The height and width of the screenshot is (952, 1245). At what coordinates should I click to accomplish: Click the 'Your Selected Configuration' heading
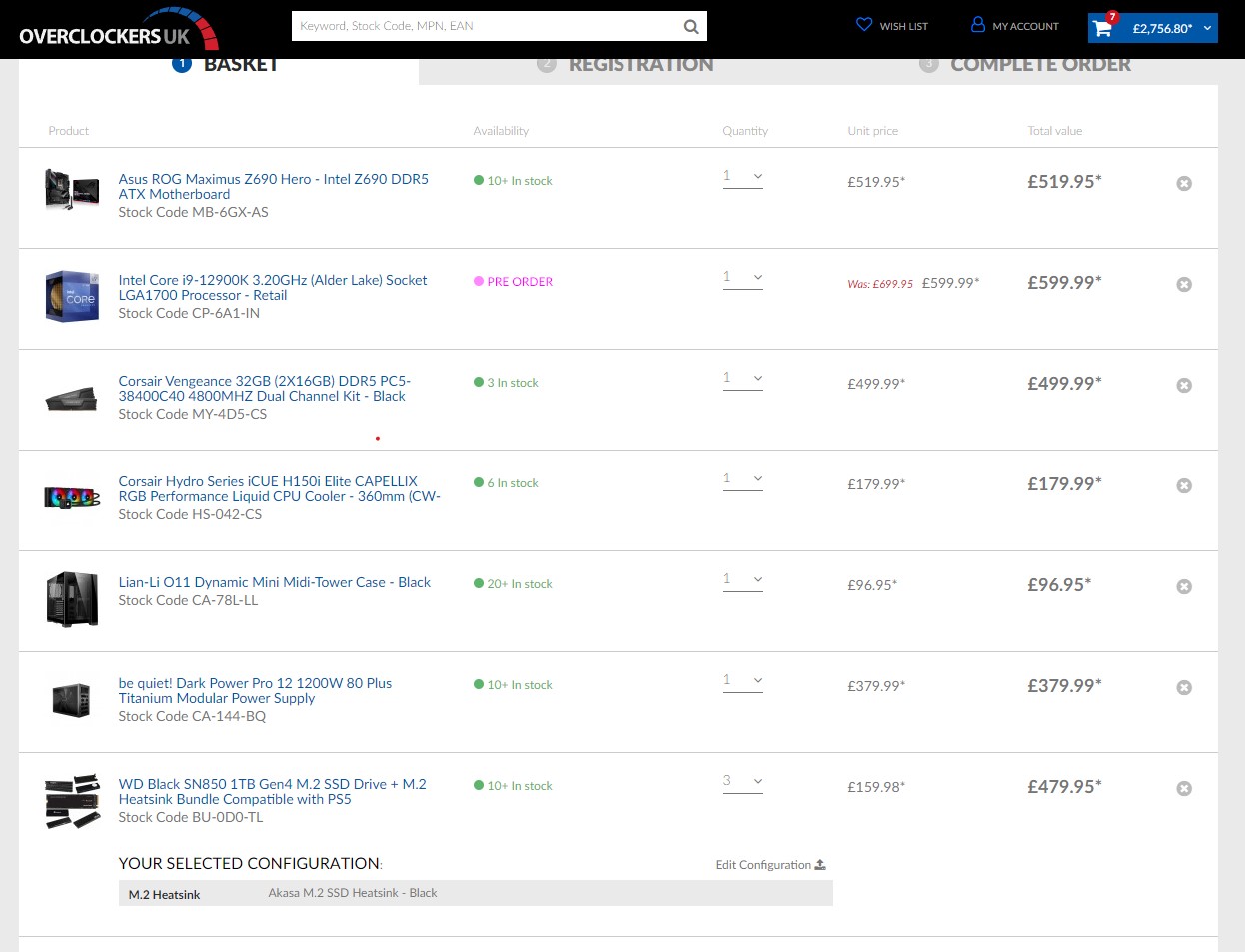tap(249, 864)
